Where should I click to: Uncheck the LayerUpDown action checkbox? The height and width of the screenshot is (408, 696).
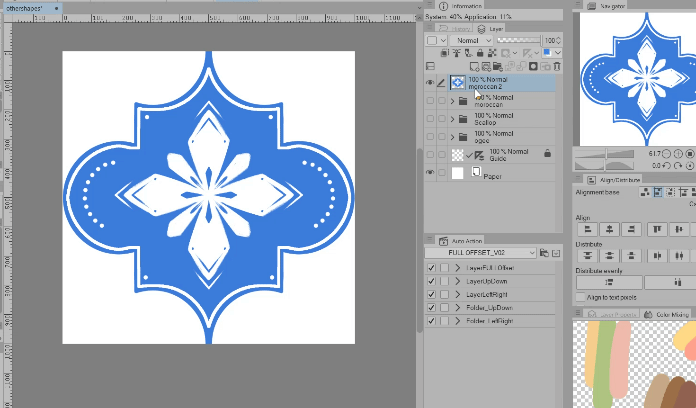coord(431,282)
